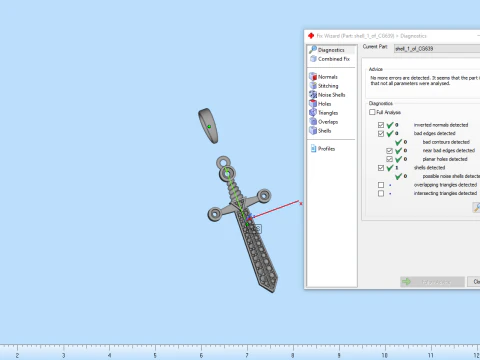
Task: Open the Normals fix icon
Action: (313, 77)
